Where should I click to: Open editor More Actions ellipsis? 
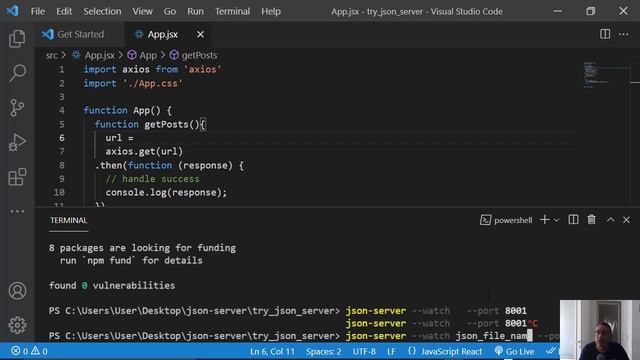(623, 34)
